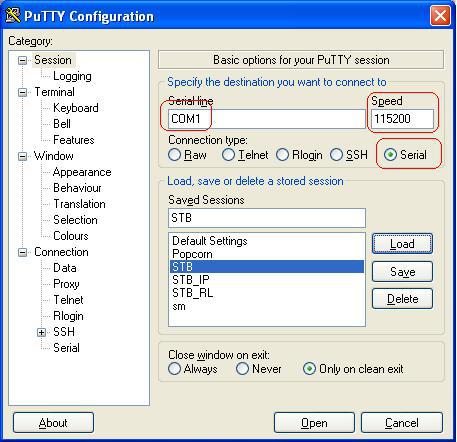The height and width of the screenshot is (442, 457).
Task: Select sm in saved sessions list
Action: [267, 306]
